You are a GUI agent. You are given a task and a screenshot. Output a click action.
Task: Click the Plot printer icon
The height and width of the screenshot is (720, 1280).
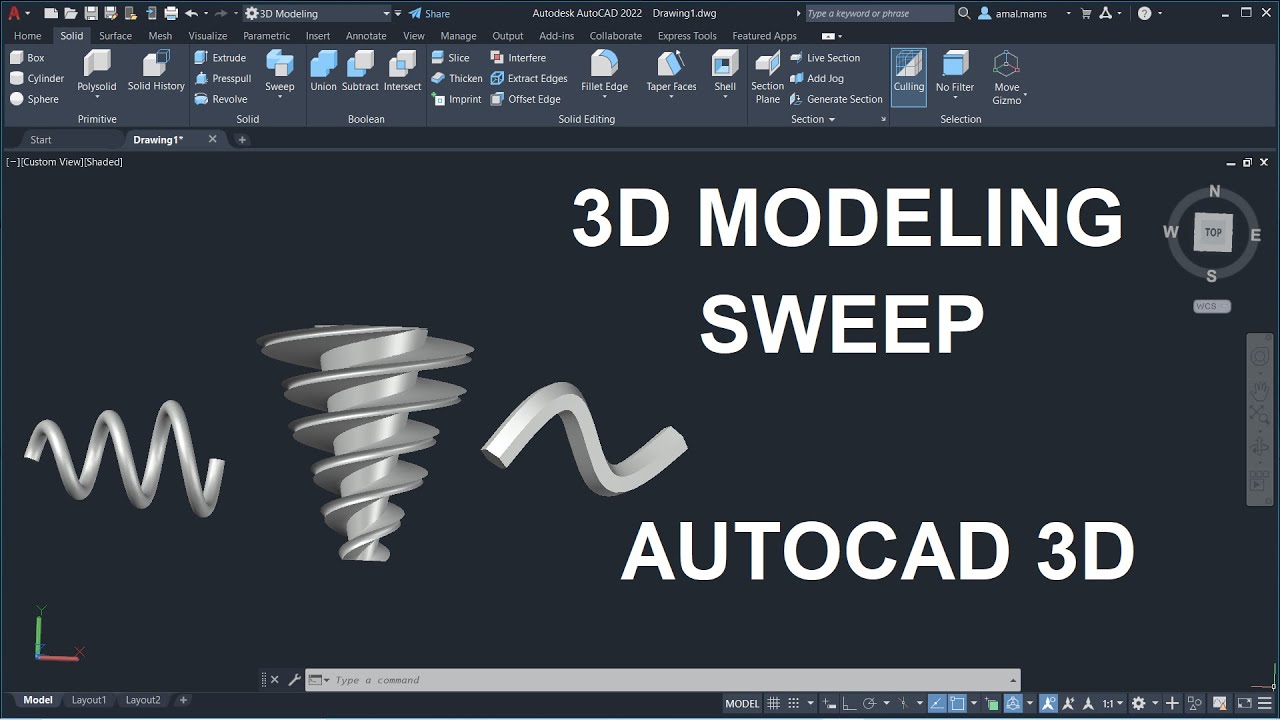171,13
